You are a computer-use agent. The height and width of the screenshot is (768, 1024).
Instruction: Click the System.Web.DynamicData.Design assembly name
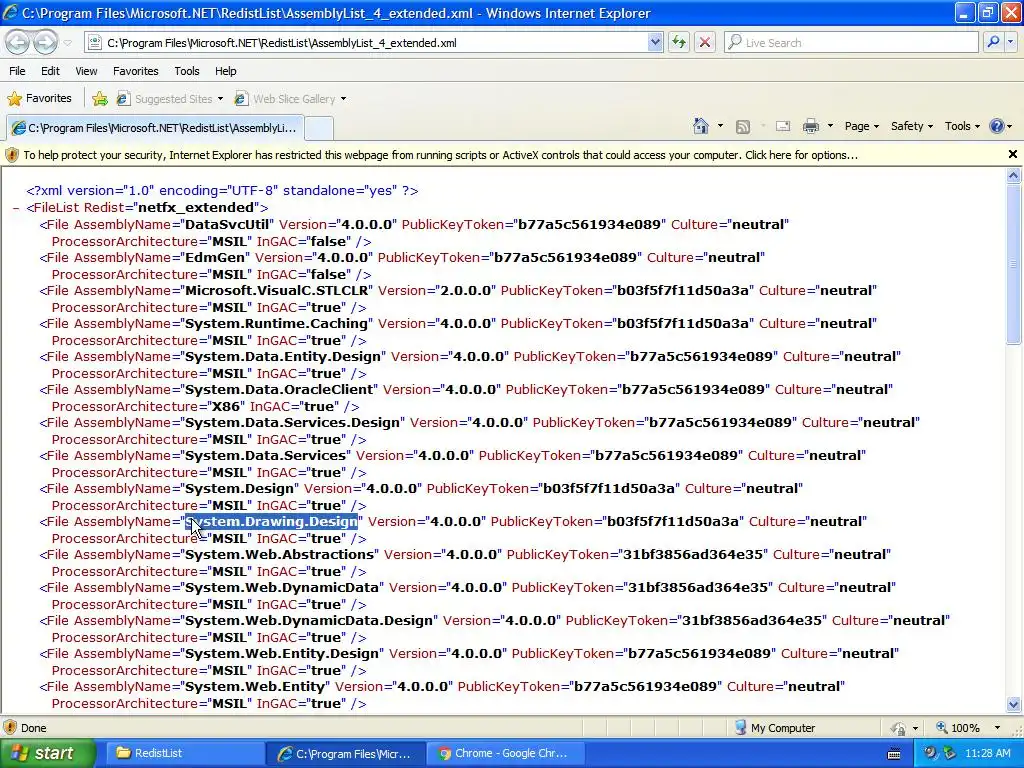(x=309, y=621)
